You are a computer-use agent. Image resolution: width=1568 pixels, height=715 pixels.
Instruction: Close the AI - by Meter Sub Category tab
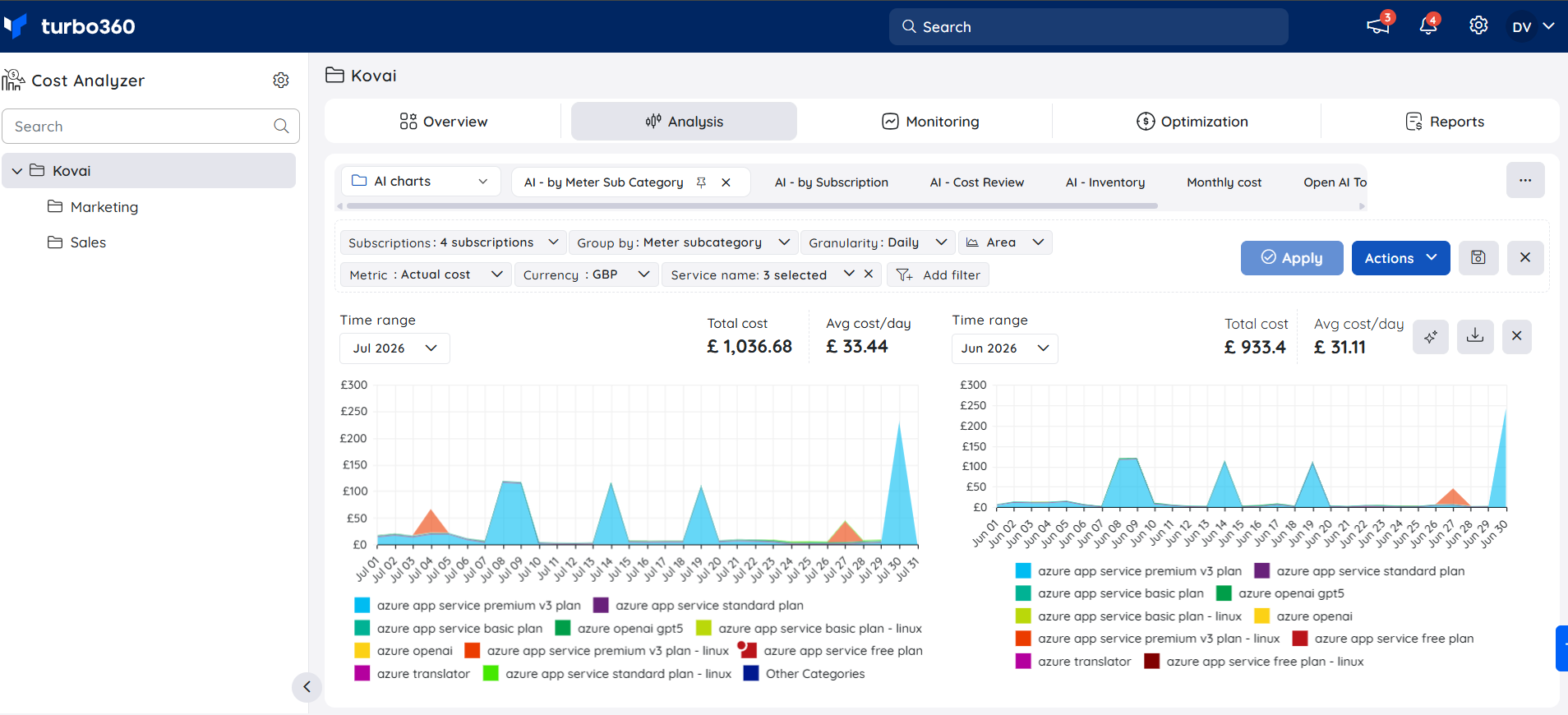(726, 182)
